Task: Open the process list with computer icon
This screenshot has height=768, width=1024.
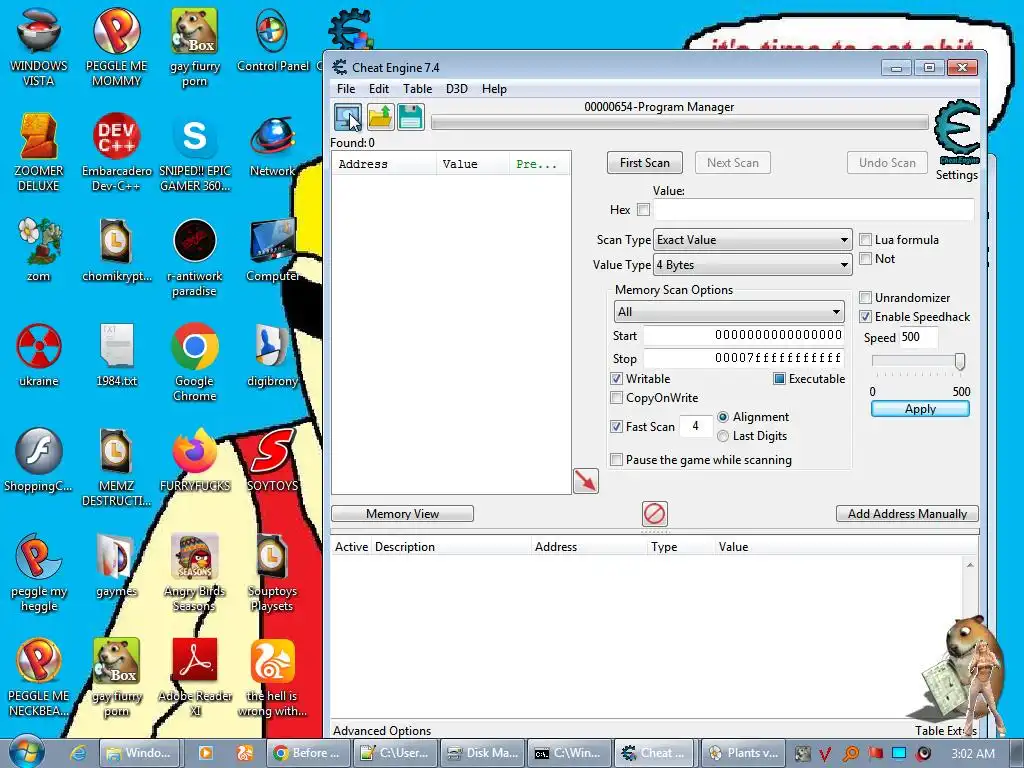Action: point(348,118)
